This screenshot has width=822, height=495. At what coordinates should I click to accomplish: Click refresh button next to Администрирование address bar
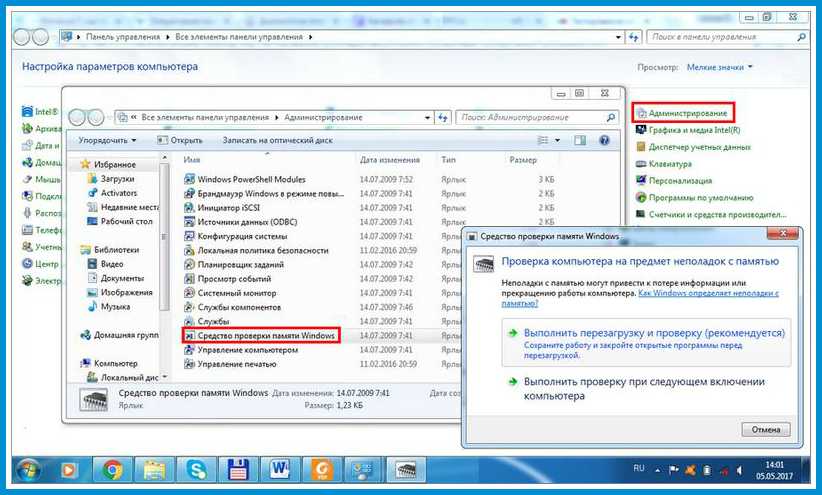pyautogui.click(x=443, y=117)
